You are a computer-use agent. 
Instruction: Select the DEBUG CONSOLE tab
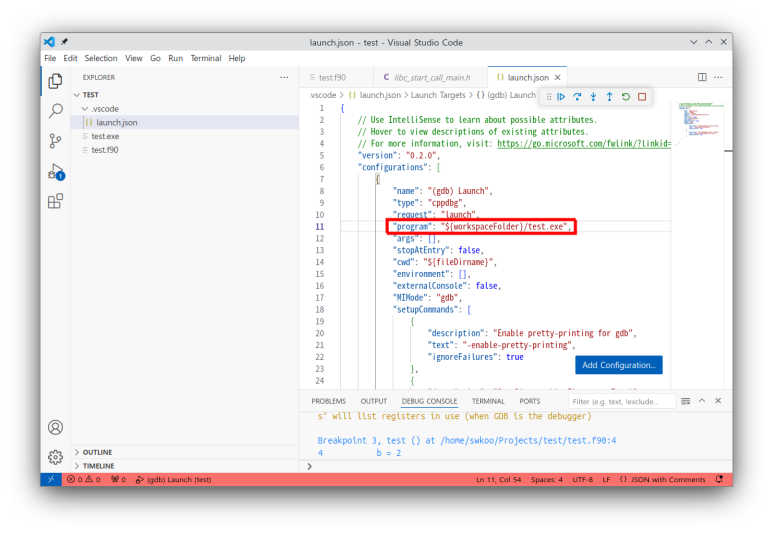(x=429, y=401)
